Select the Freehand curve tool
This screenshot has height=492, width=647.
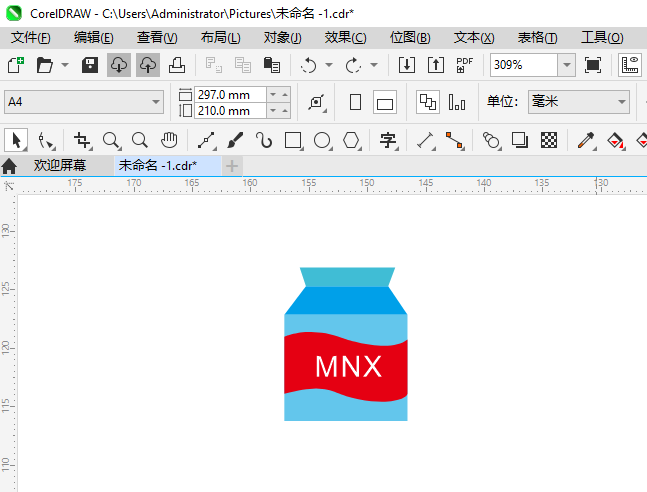(206, 141)
